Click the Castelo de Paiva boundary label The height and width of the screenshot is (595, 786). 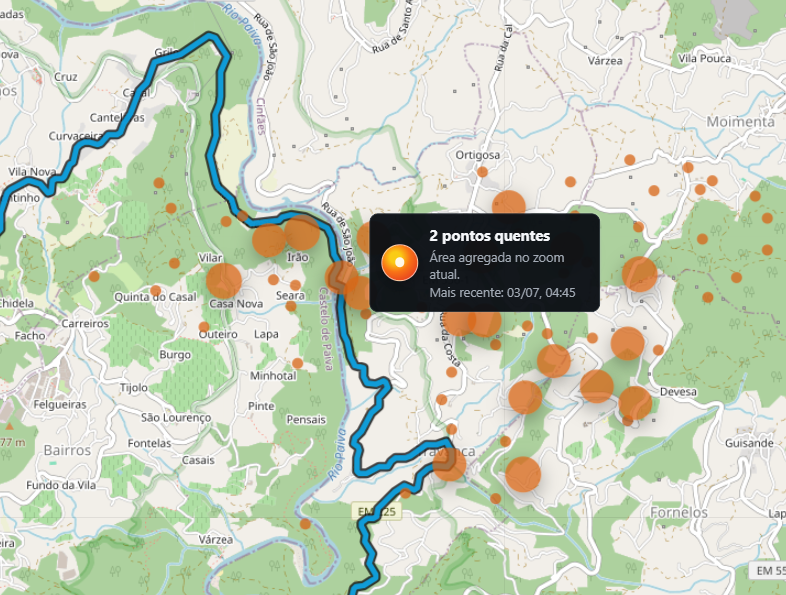325,328
